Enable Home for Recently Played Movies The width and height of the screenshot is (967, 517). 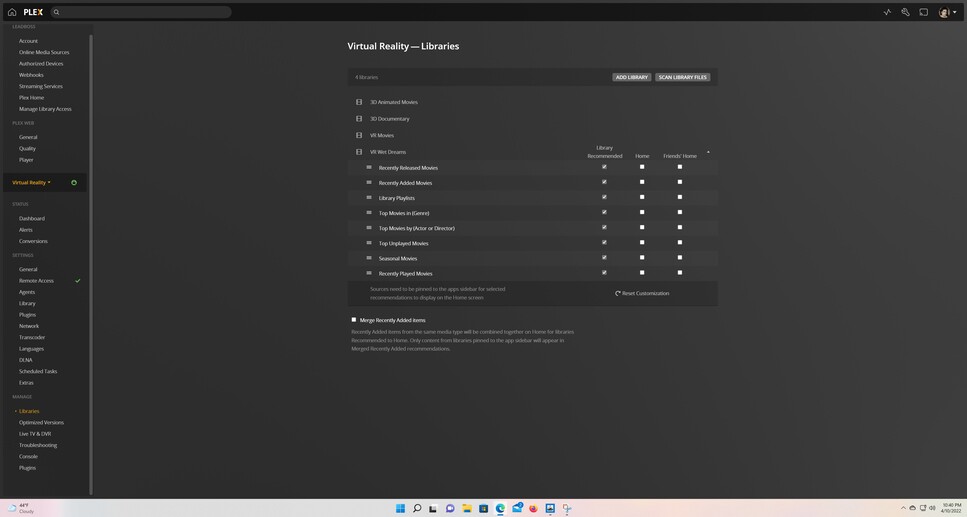click(x=642, y=273)
